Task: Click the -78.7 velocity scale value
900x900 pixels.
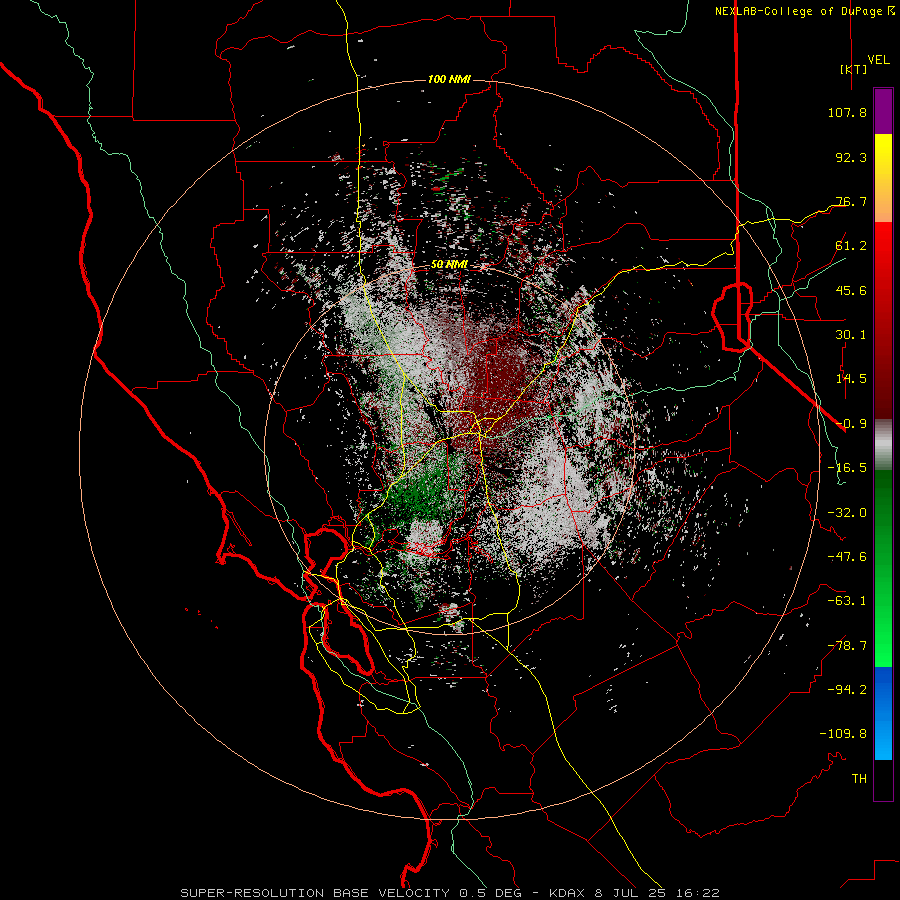Action: click(x=847, y=646)
